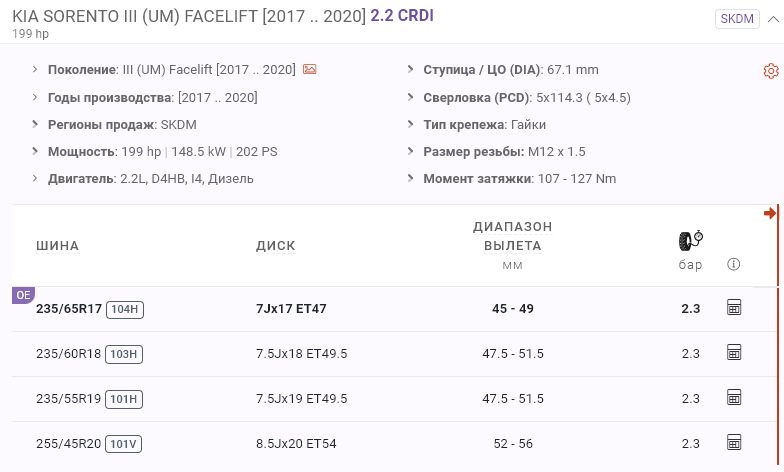Screen dimensions: 784x472
Task: Click the OE label tag
Action: pyautogui.click(x=22, y=295)
